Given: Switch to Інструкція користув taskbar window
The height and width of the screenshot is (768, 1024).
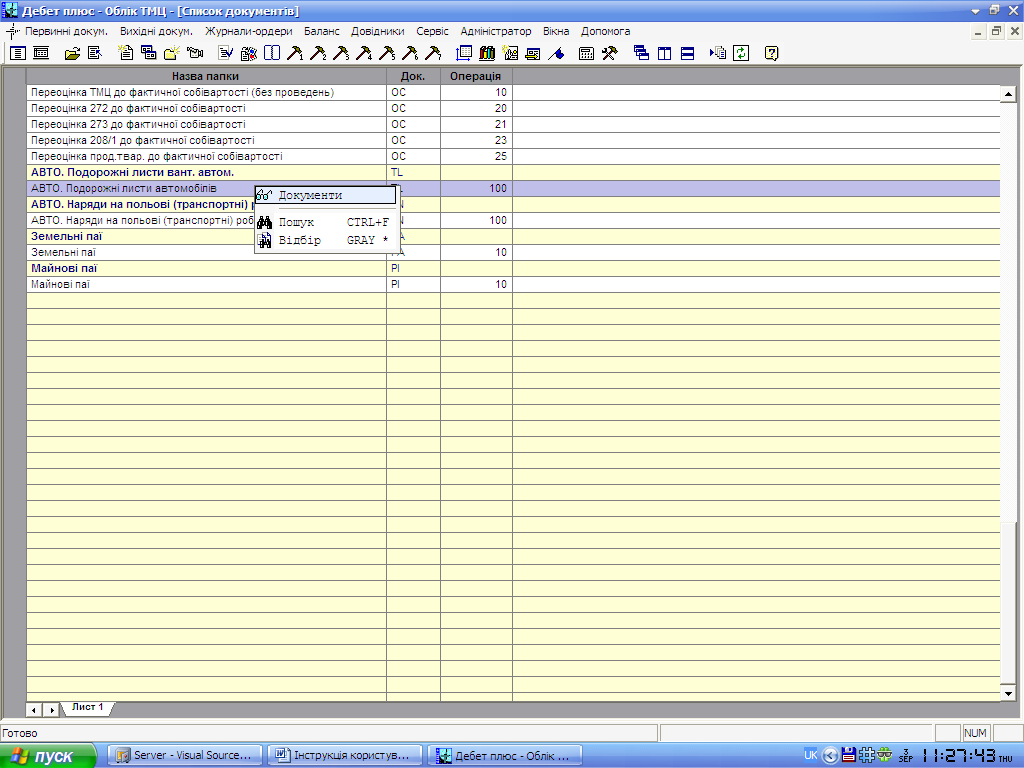Looking at the screenshot, I should (x=345, y=756).
